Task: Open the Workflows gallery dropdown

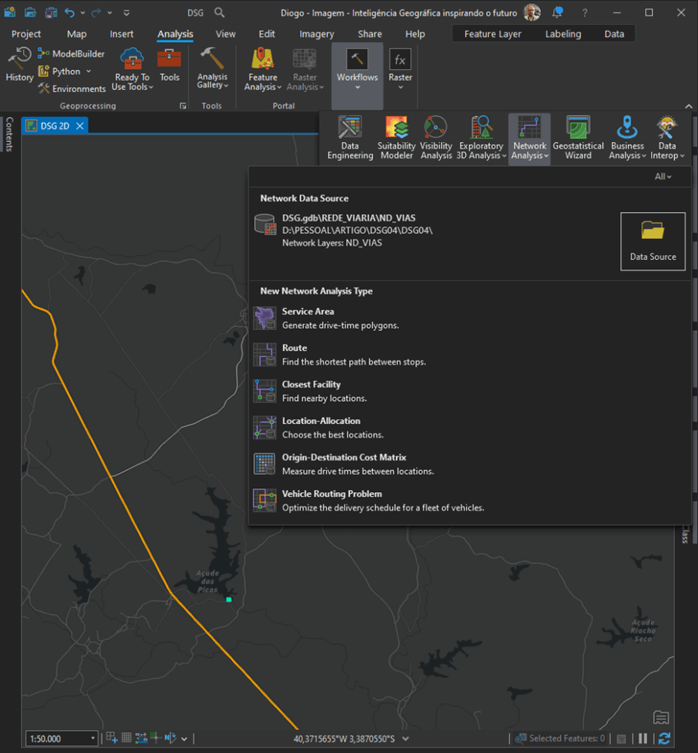Action: [357, 88]
